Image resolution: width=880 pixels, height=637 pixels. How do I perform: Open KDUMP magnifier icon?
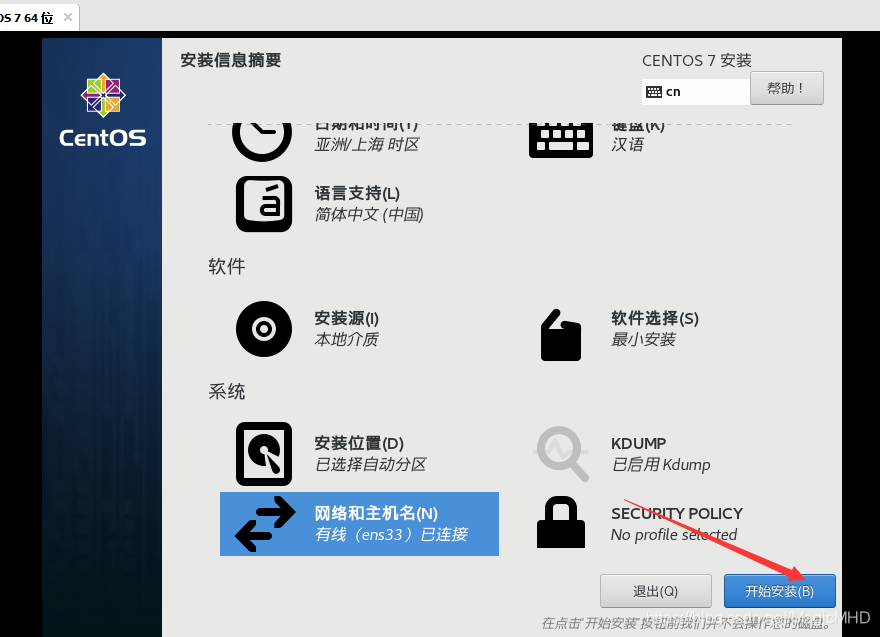561,453
